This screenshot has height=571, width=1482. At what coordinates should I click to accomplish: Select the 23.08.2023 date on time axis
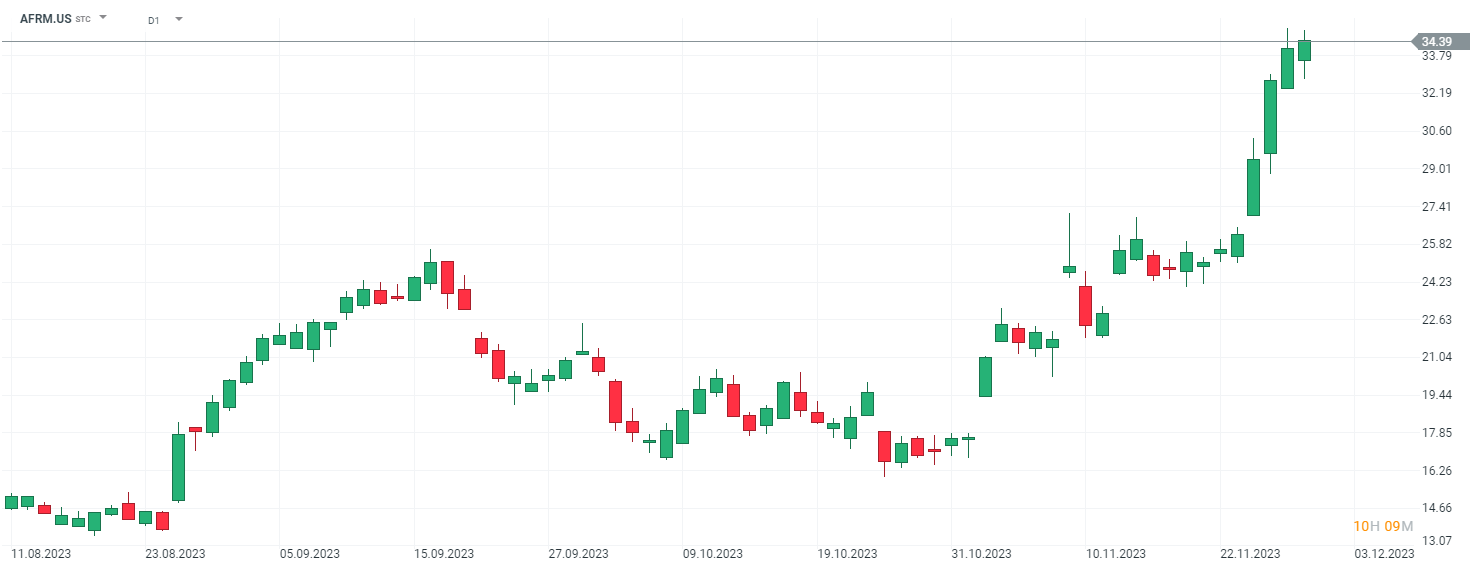175,553
